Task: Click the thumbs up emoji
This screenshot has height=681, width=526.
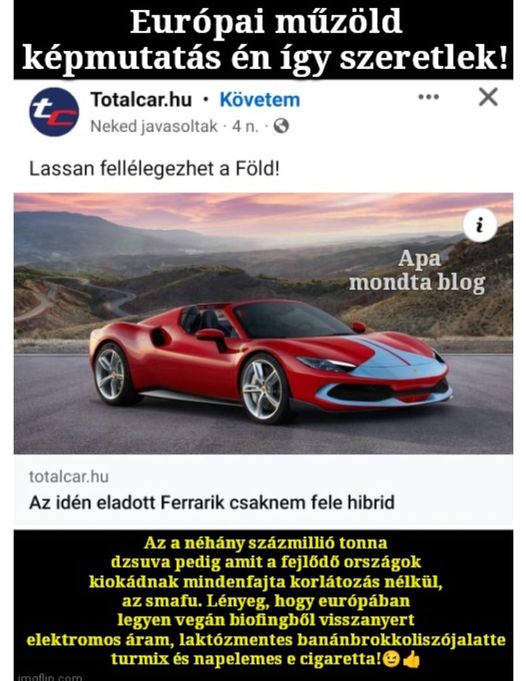Action: (x=411, y=659)
